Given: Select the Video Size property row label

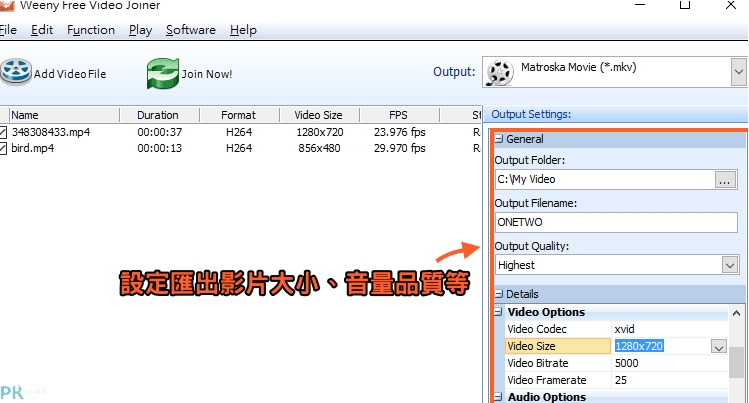Looking at the screenshot, I should coord(558,346).
